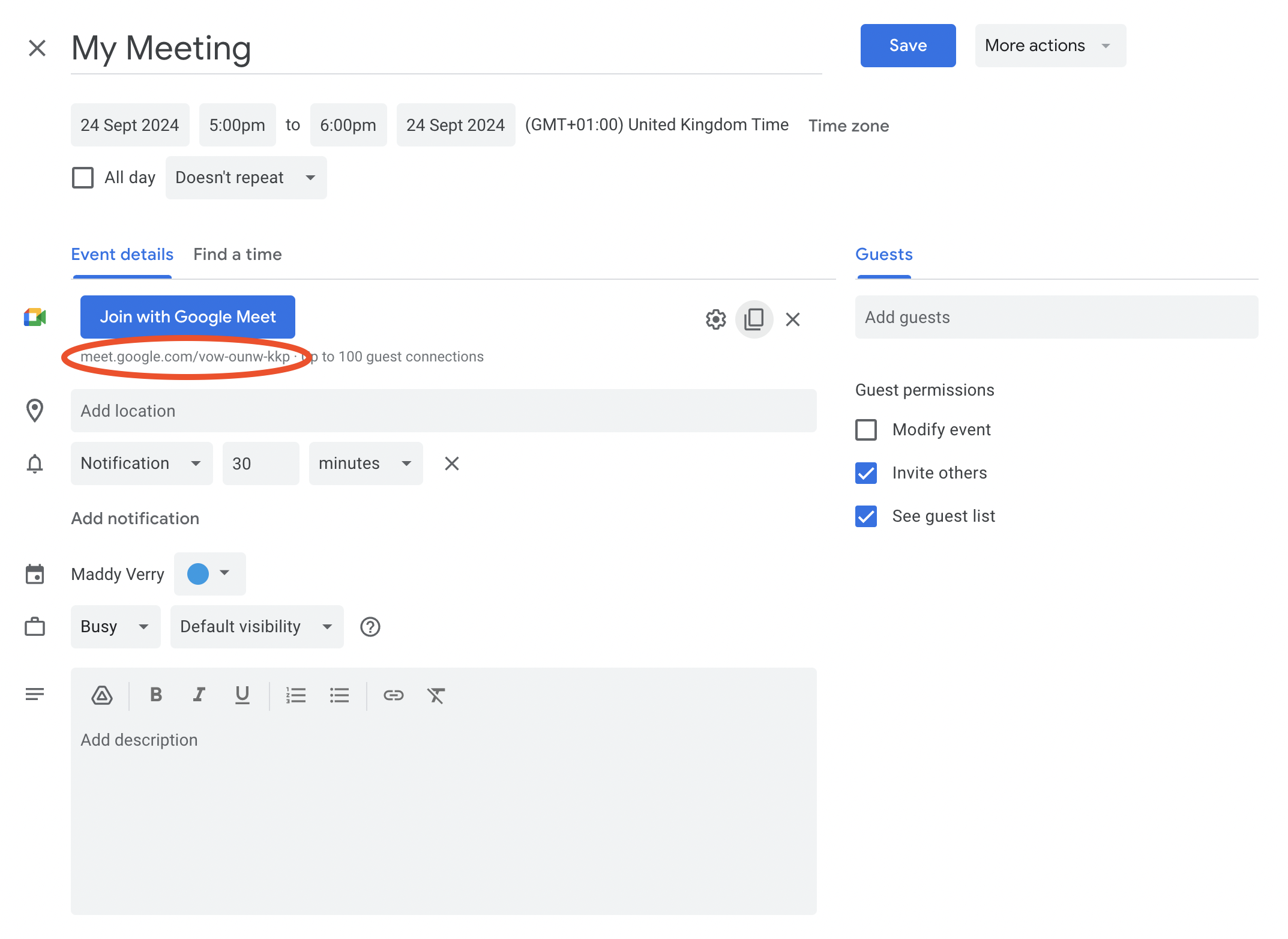The width and height of the screenshot is (1288, 939).
Task: Open the event color picker
Action: coord(210,574)
